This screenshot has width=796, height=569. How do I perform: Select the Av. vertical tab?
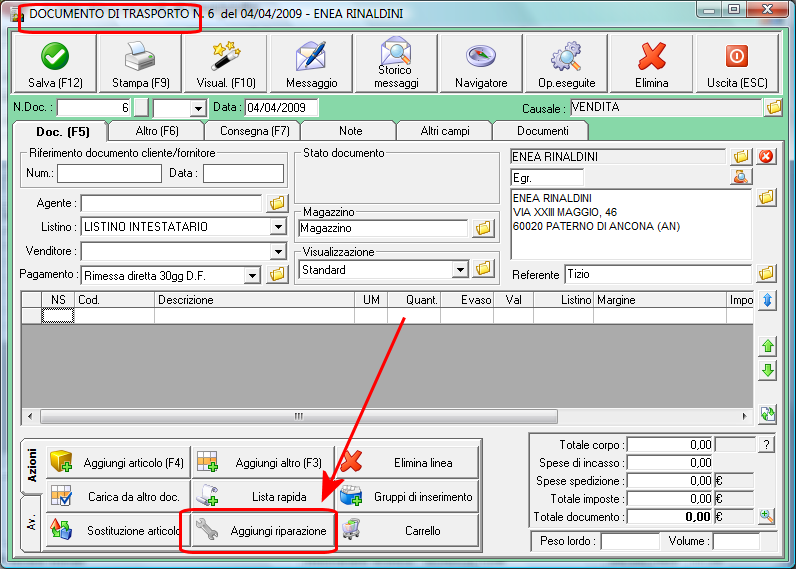(x=31, y=523)
